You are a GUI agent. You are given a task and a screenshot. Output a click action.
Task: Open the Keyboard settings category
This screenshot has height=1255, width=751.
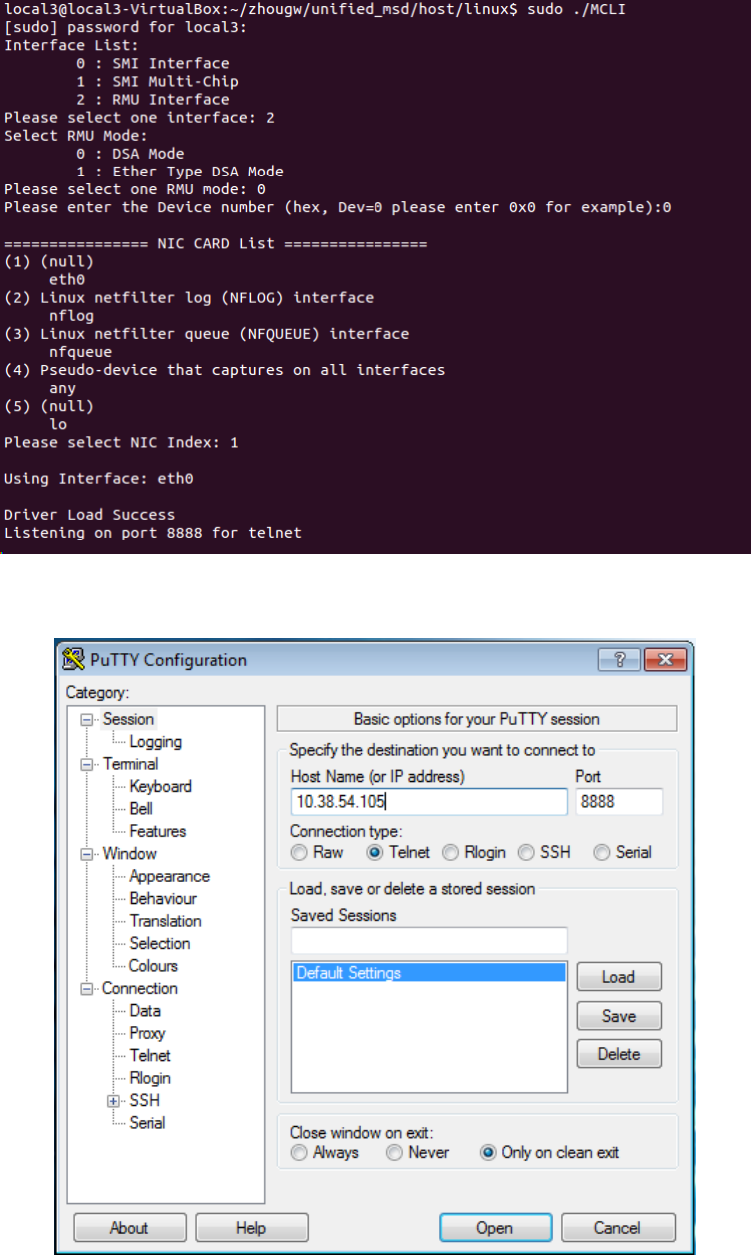coord(160,787)
